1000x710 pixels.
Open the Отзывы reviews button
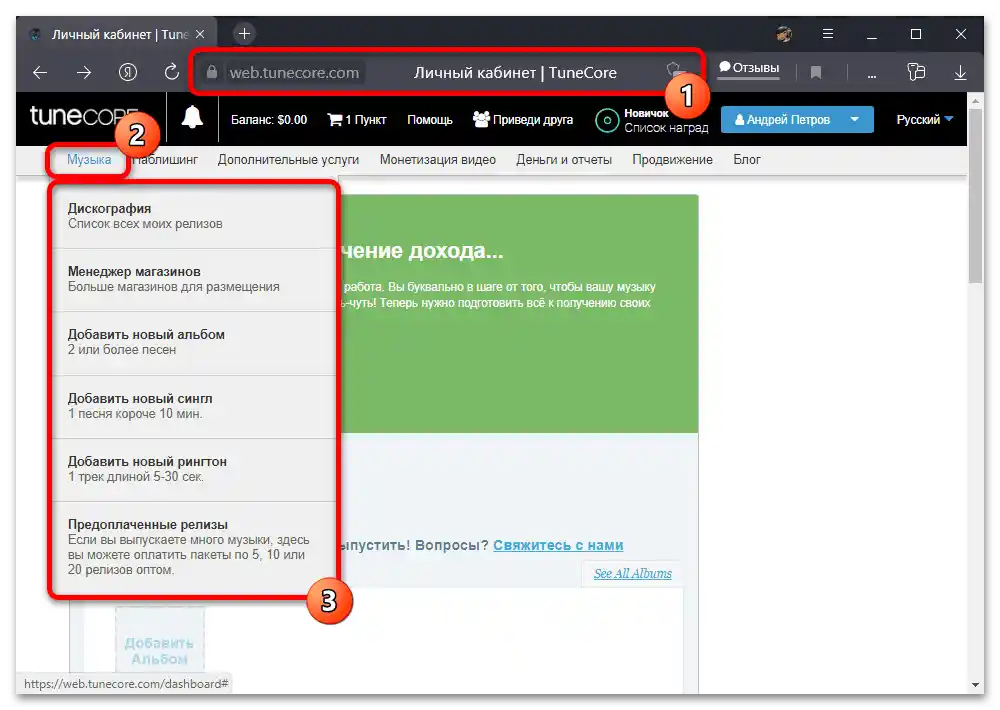(749, 68)
